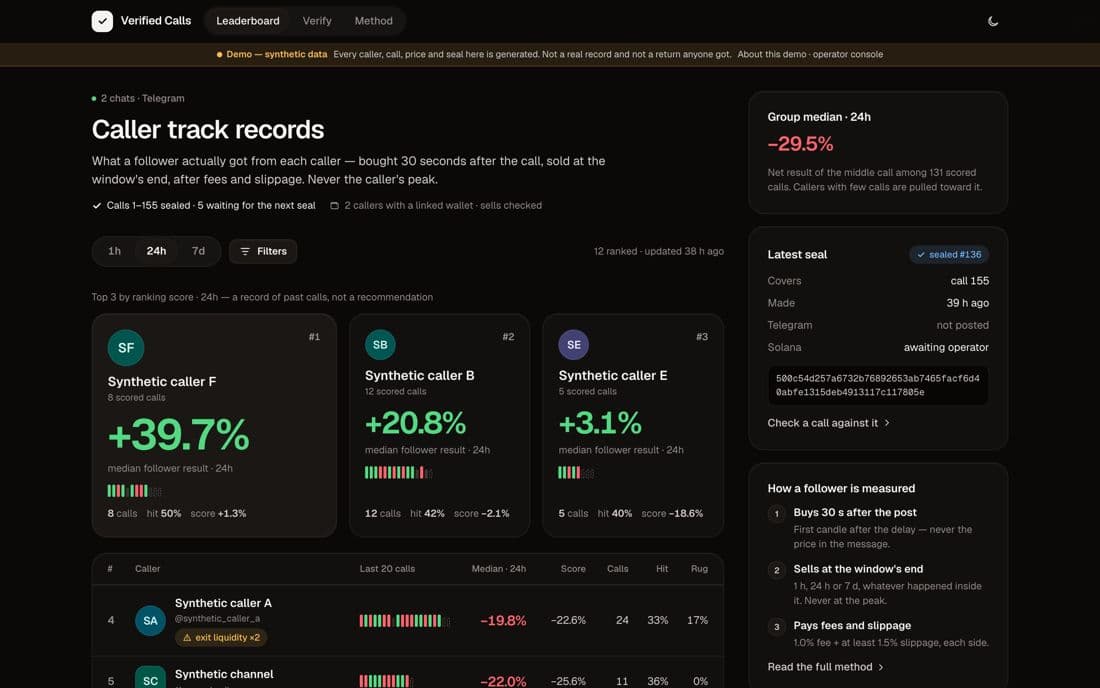Click the Buys 30 s after the post heading
Screen dimensions: 1100x688
coord(854,513)
